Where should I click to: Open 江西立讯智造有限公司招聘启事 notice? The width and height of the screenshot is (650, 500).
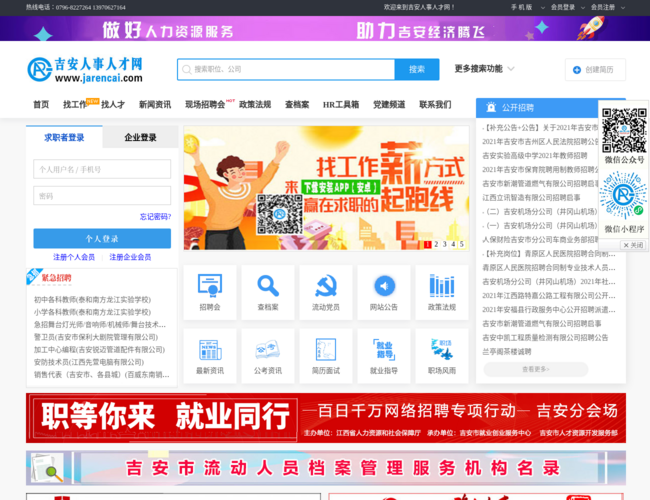[531, 198]
